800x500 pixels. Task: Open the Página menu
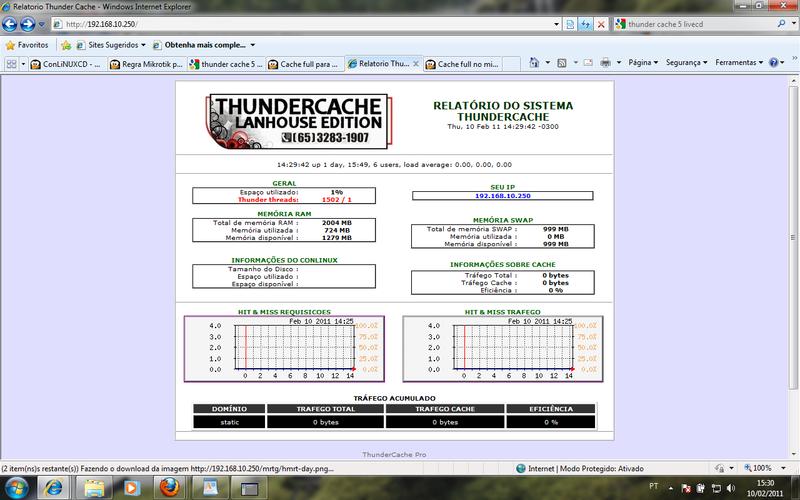643,62
